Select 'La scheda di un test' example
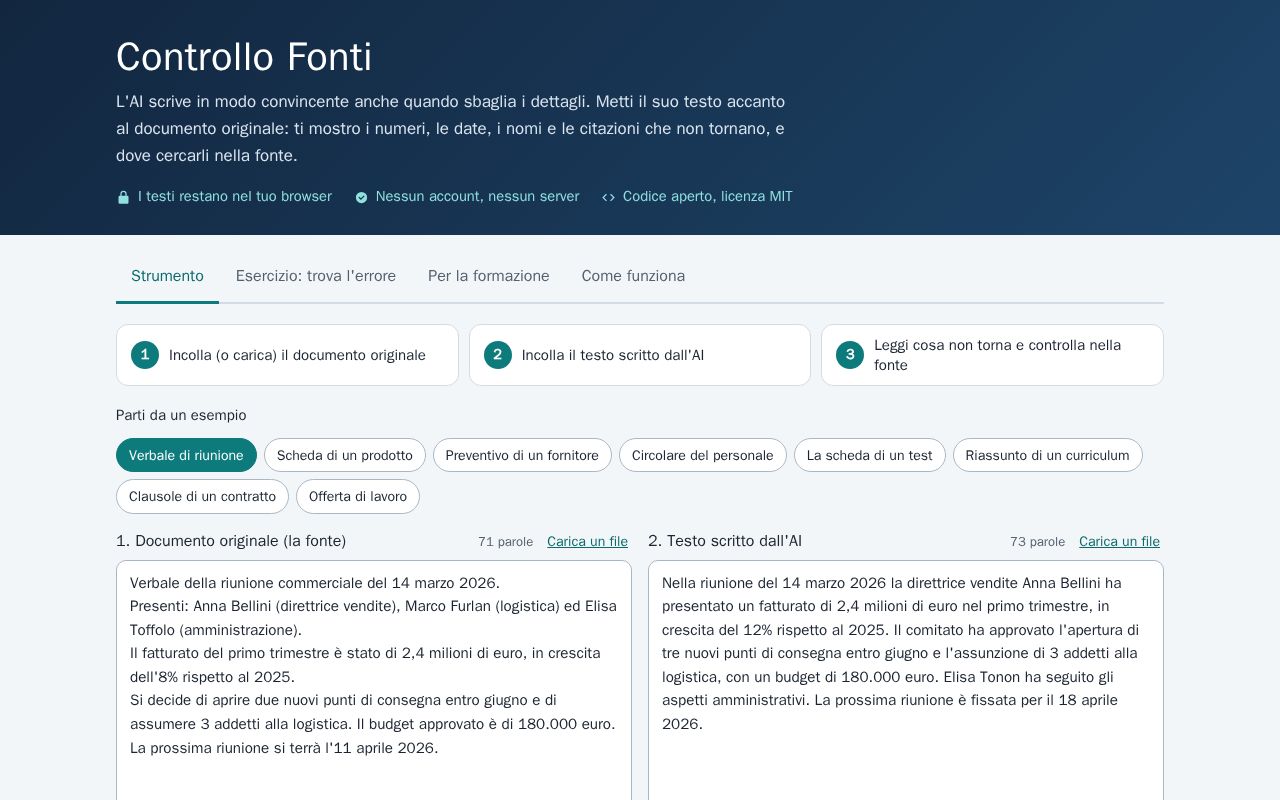The height and width of the screenshot is (800, 1280). (x=870, y=455)
